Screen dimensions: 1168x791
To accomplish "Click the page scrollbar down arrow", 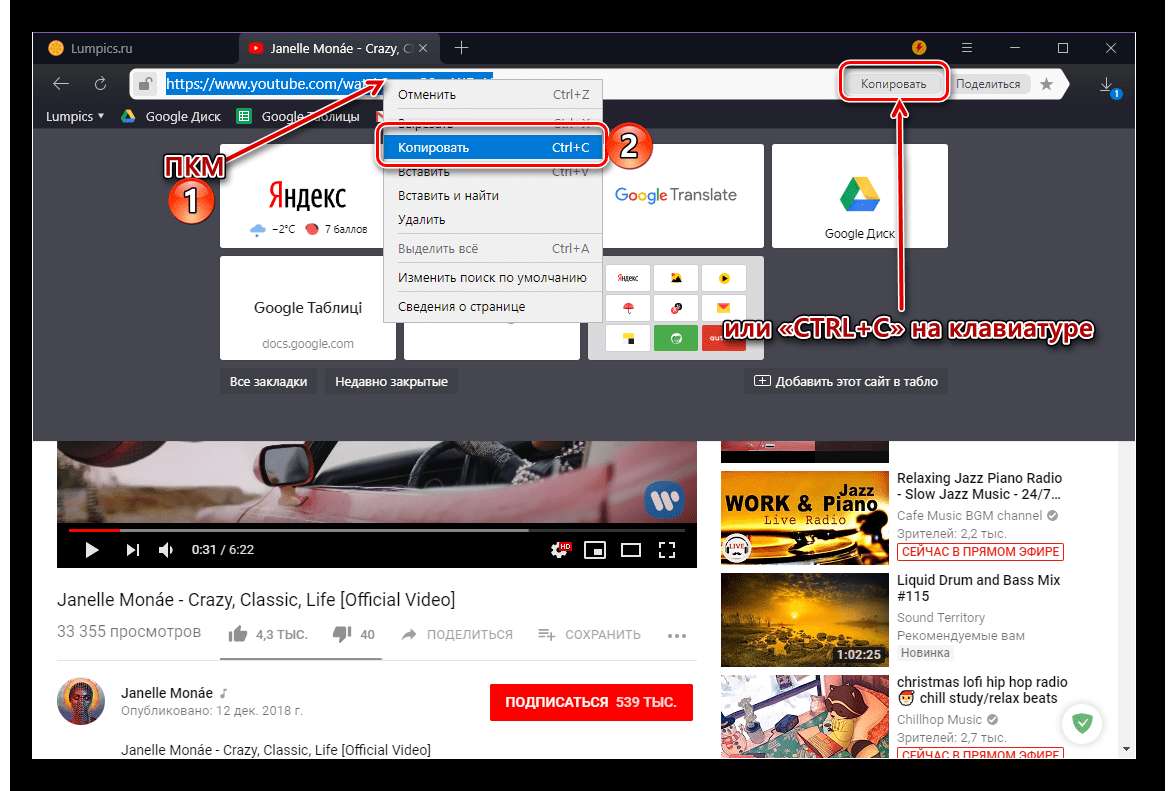I will (x=1126, y=749).
